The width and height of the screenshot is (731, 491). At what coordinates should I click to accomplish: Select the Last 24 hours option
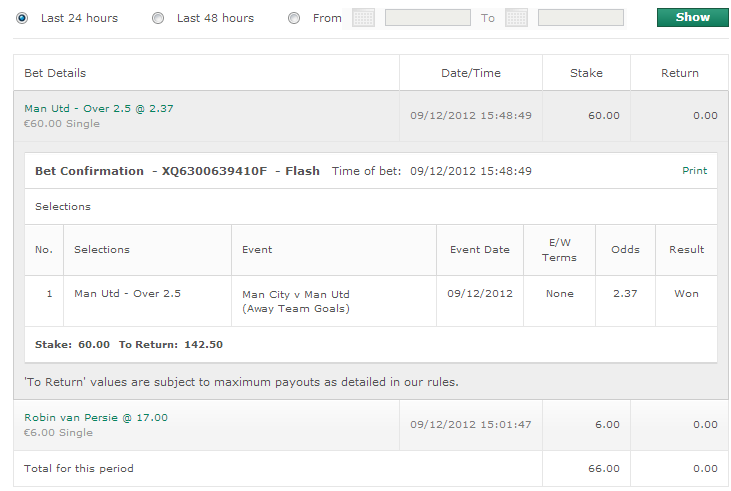[22, 18]
